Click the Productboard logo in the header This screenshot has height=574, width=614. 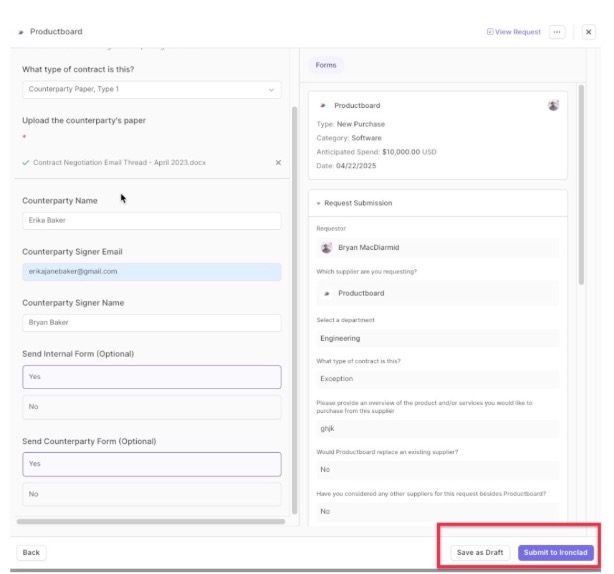pos(21,32)
